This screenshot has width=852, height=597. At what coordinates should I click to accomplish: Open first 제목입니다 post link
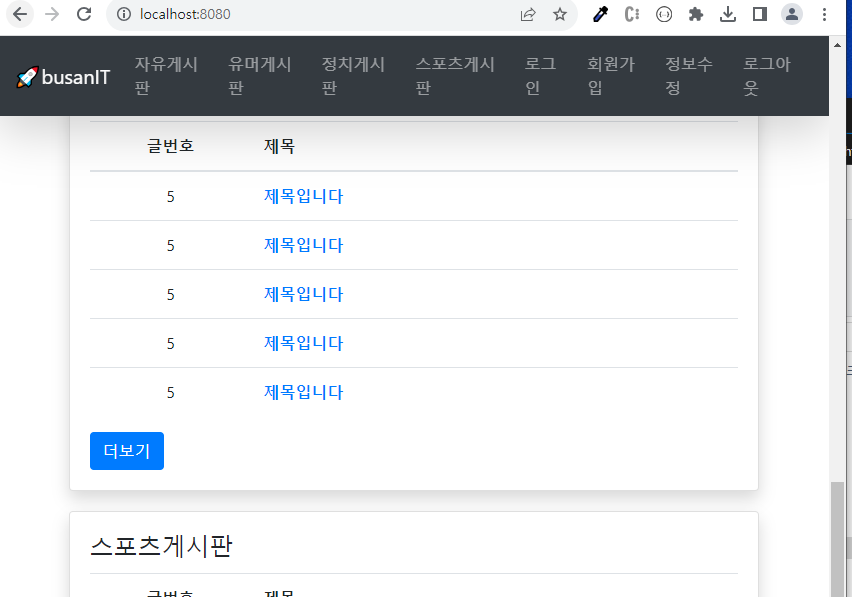pyautogui.click(x=303, y=196)
